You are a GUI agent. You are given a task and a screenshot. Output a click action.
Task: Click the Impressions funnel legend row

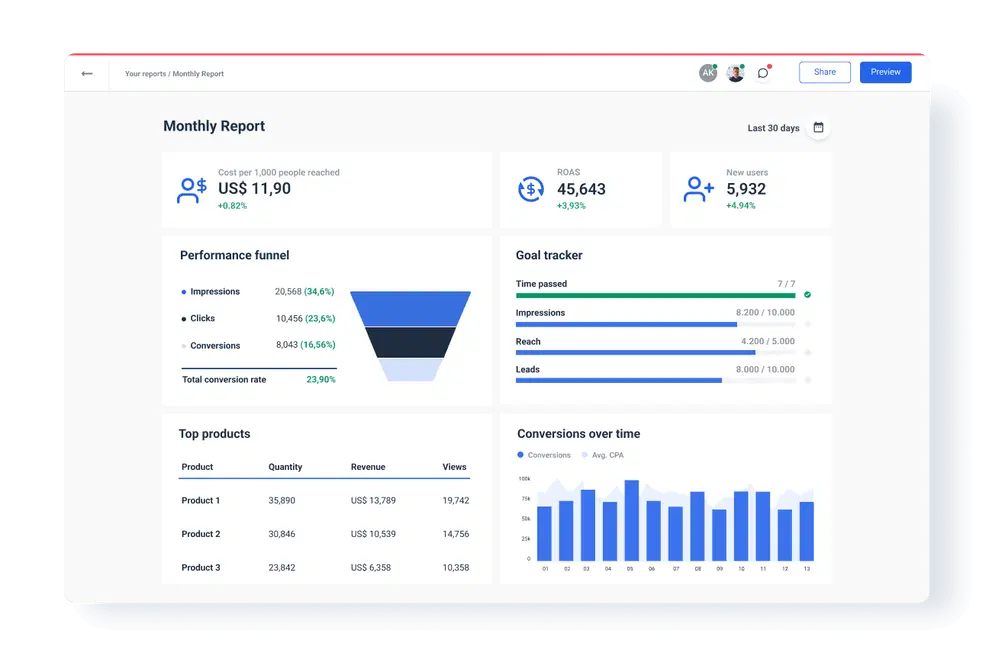(x=258, y=292)
